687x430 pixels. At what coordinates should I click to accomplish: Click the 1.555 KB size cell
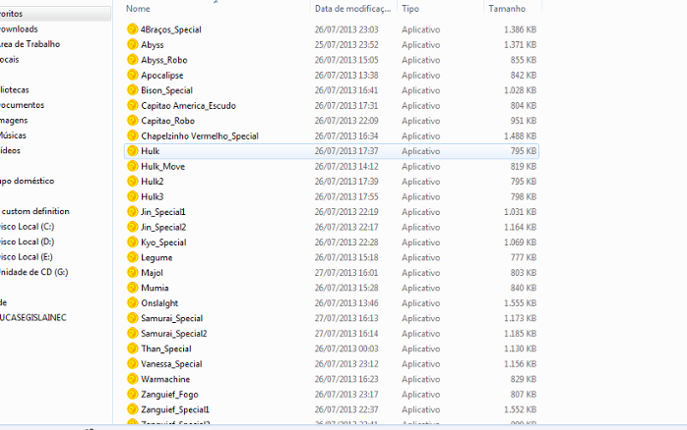point(520,303)
